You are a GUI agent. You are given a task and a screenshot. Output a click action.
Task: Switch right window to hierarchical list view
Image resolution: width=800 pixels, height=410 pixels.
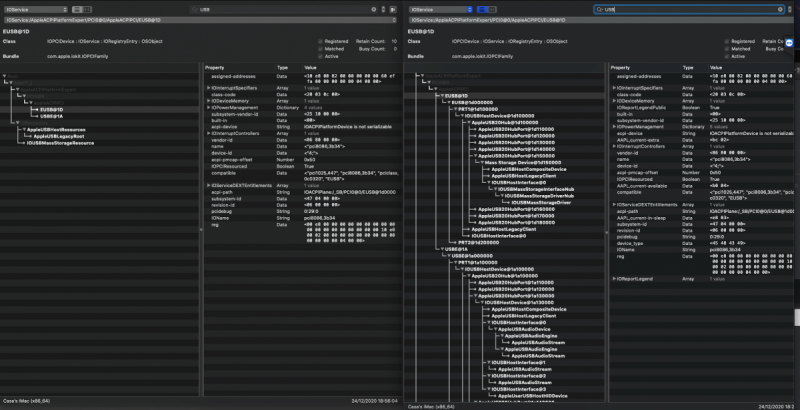click(x=482, y=9)
